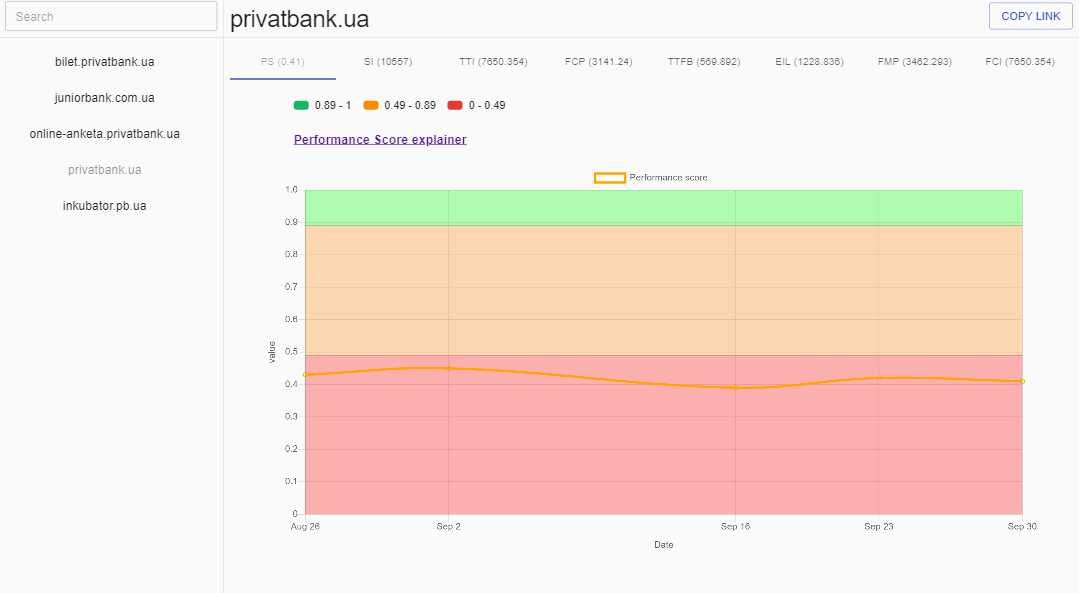Select the Aug 26 data point on chart
Viewport: 1079px width, 593px height.
[x=306, y=374]
